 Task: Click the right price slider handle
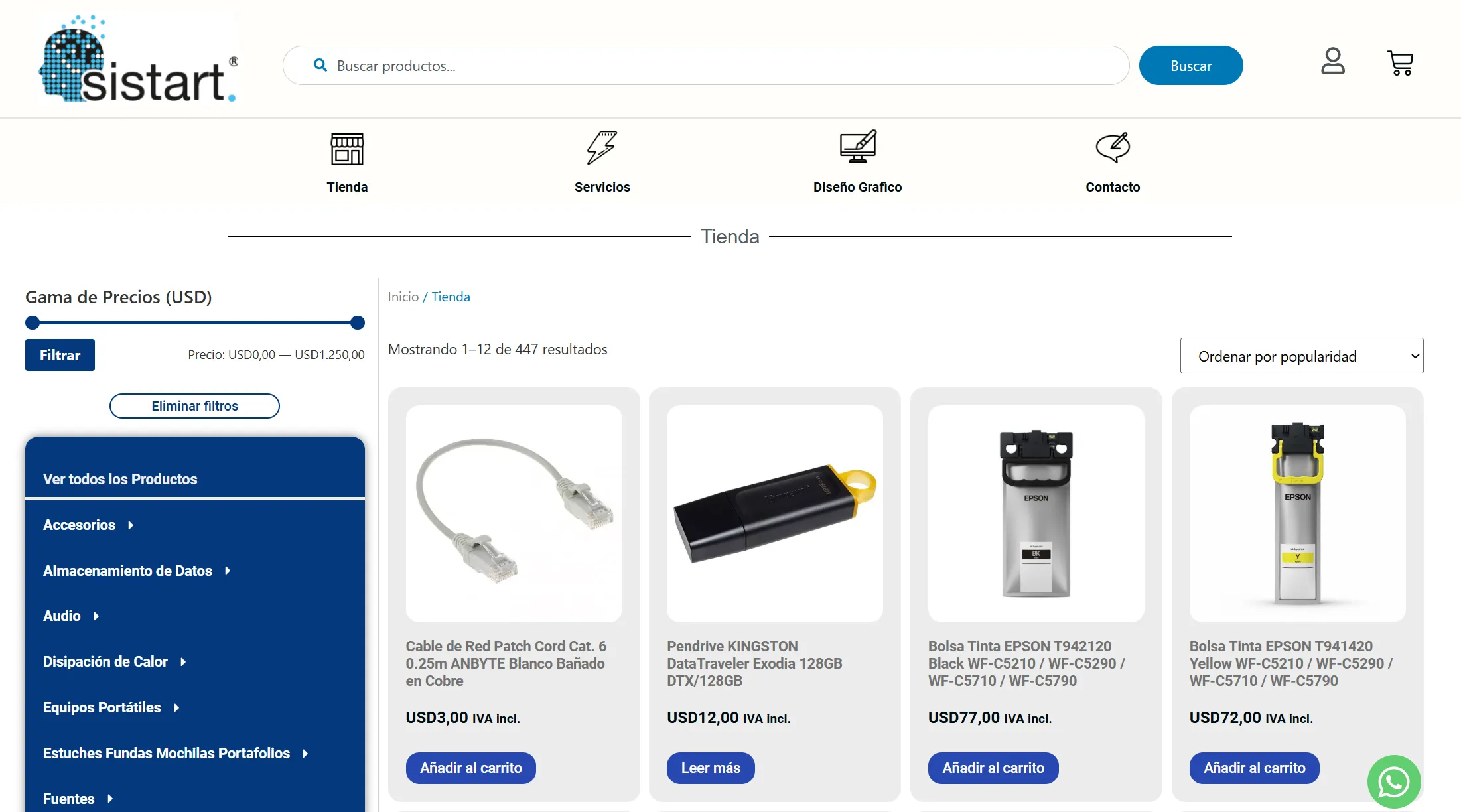pyautogui.click(x=358, y=323)
